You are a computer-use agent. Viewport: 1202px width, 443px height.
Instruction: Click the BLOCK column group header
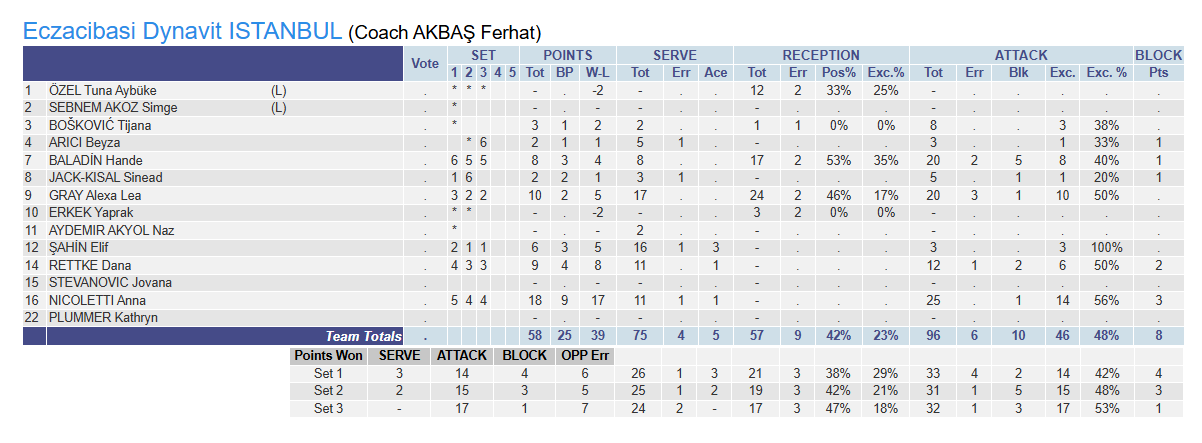[1158, 55]
